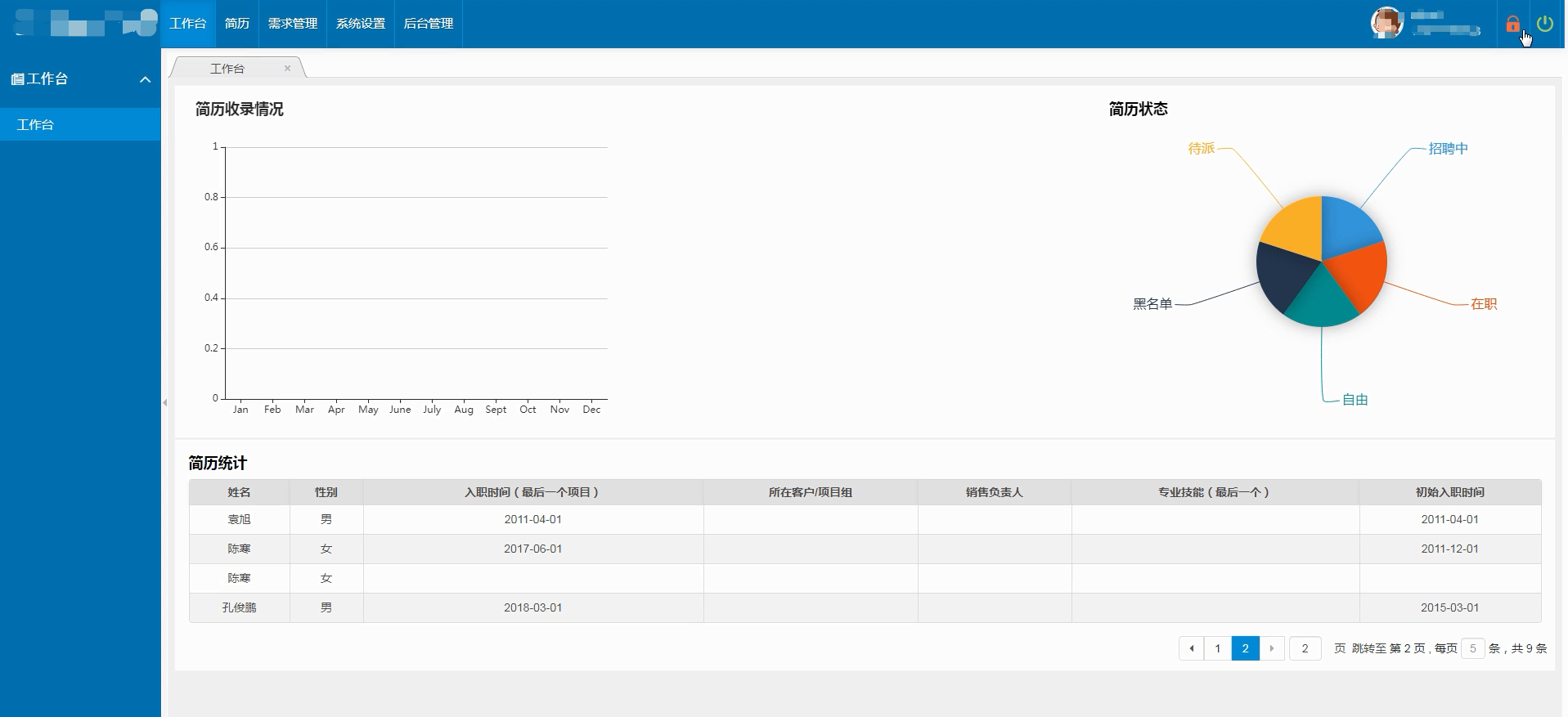Close the 工作台 tab with x

[287, 69]
